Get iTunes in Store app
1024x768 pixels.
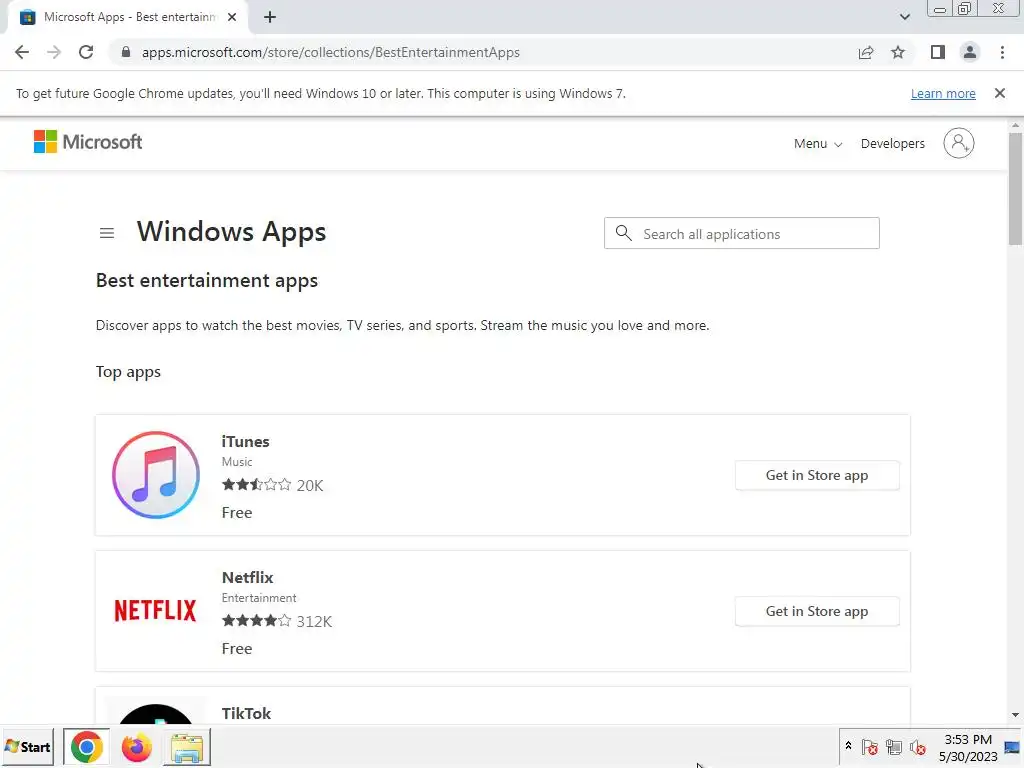(x=817, y=475)
